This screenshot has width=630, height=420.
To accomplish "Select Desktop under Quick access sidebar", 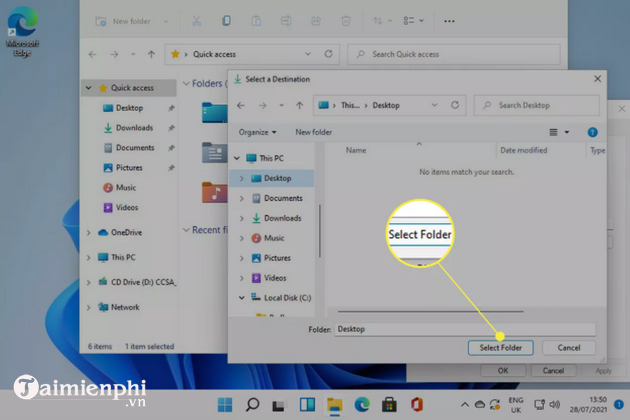I will 129,108.
